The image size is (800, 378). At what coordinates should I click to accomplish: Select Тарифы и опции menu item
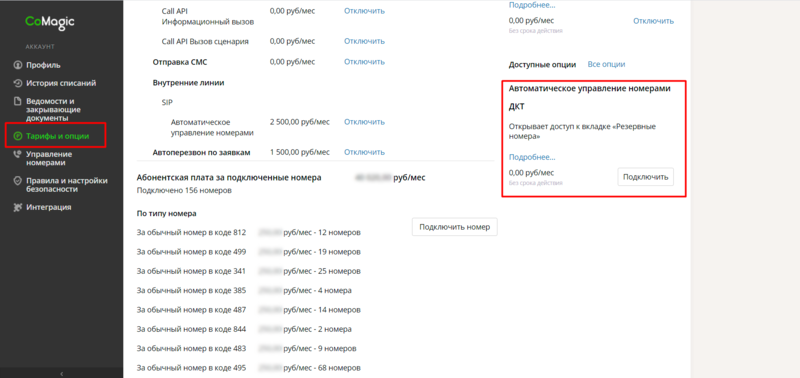tap(58, 136)
